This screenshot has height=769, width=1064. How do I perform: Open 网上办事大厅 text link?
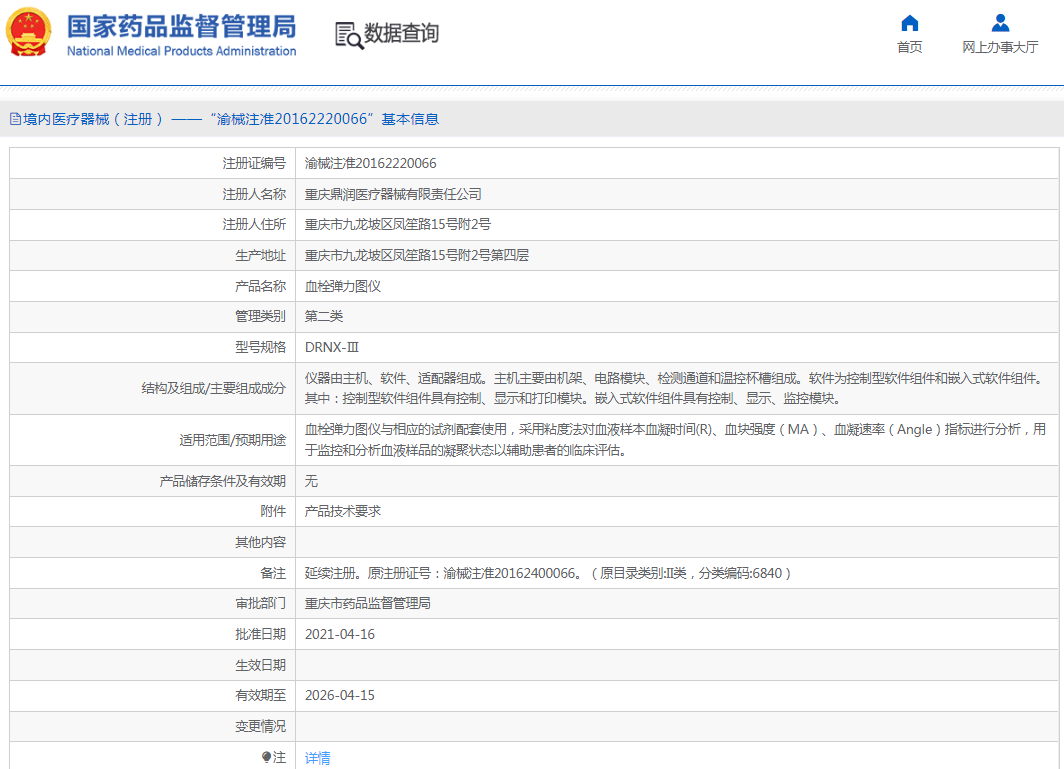pos(1000,47)
